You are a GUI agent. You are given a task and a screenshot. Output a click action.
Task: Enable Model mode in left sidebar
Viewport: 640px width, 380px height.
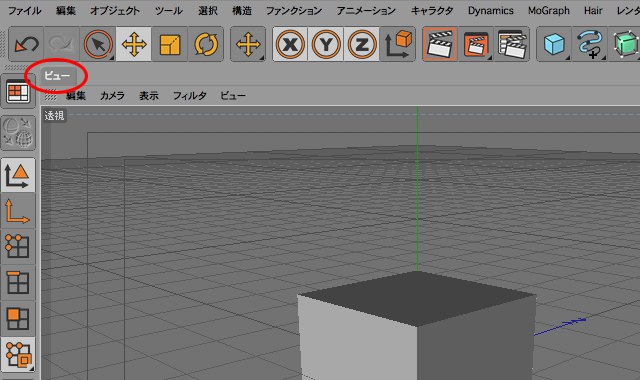point(18,176)
